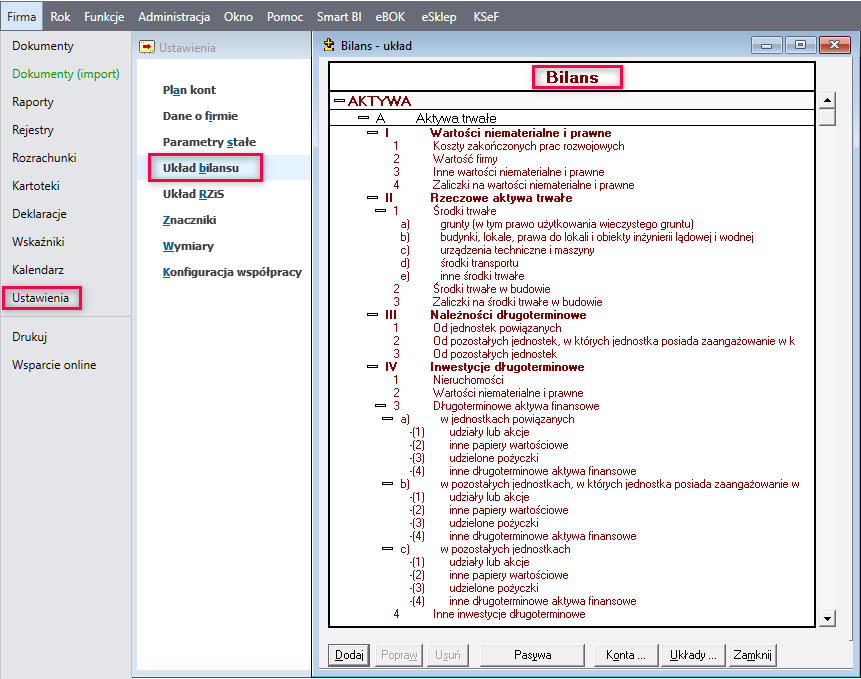
Task: Collapse section A Aktywa trwałe
Action: click(x=363, y=117)
